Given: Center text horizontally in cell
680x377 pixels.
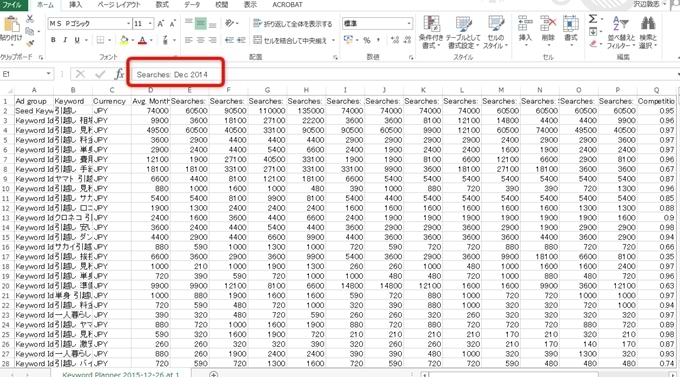Looking at the screenshot, I should click(200, 40).
